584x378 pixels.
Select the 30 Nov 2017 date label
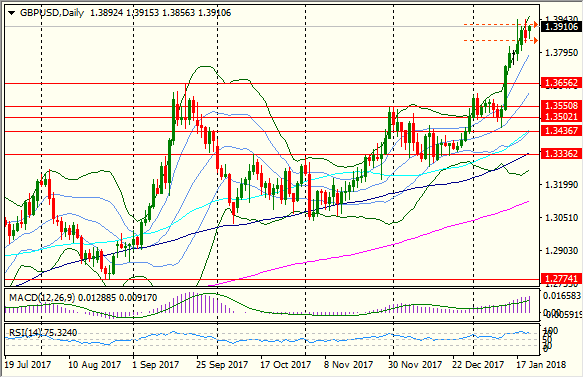point(415,364)
